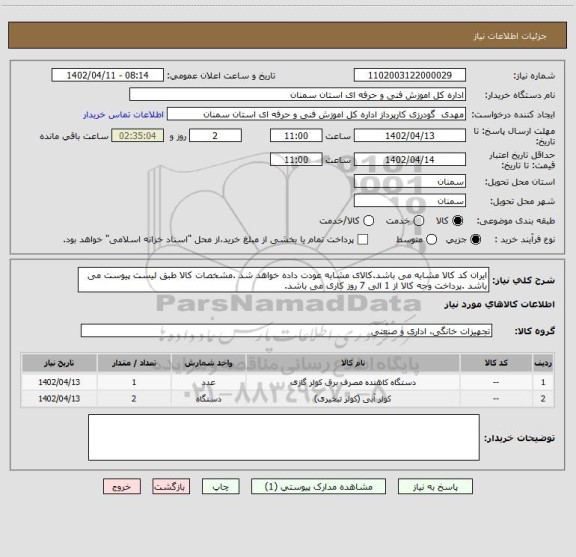Click the کد کالا column header

tap(496, 363)
